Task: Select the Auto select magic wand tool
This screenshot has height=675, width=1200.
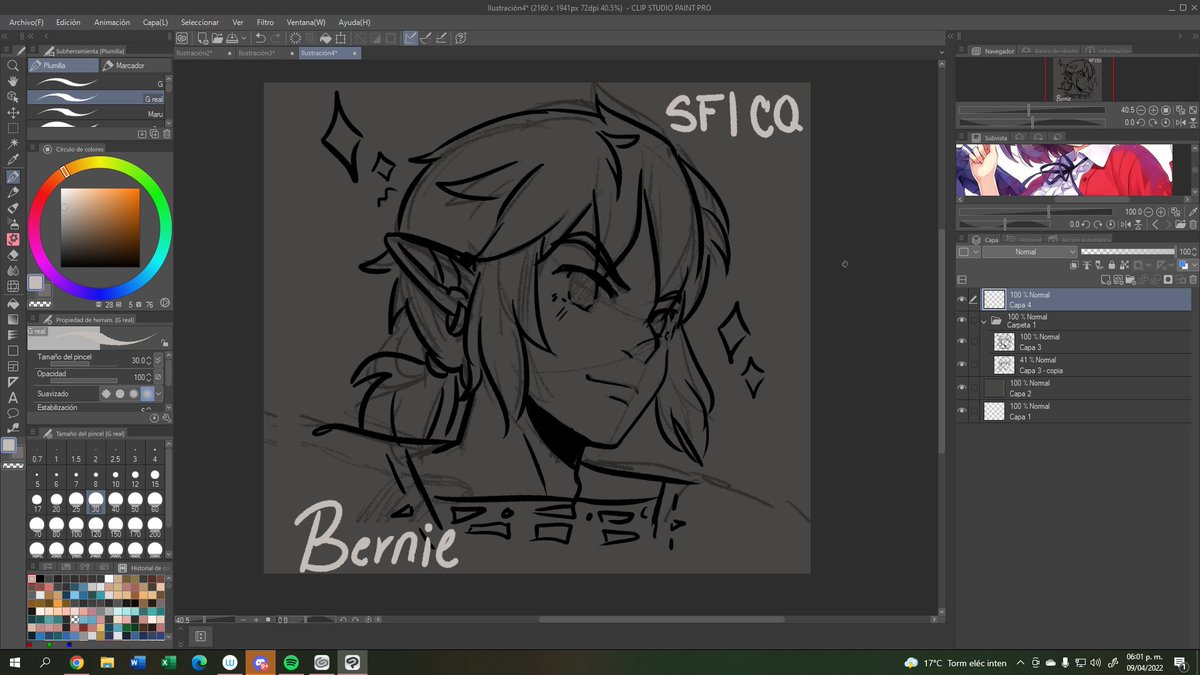Action: (x=13, y=144)
